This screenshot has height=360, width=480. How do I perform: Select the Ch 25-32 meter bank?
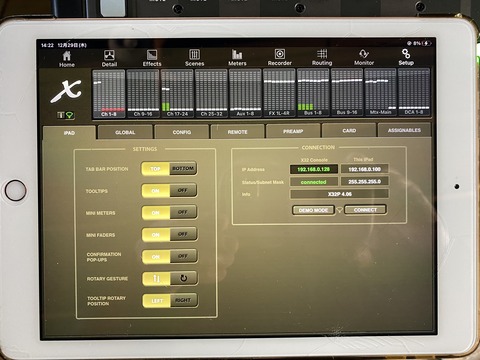coord(211,93)
